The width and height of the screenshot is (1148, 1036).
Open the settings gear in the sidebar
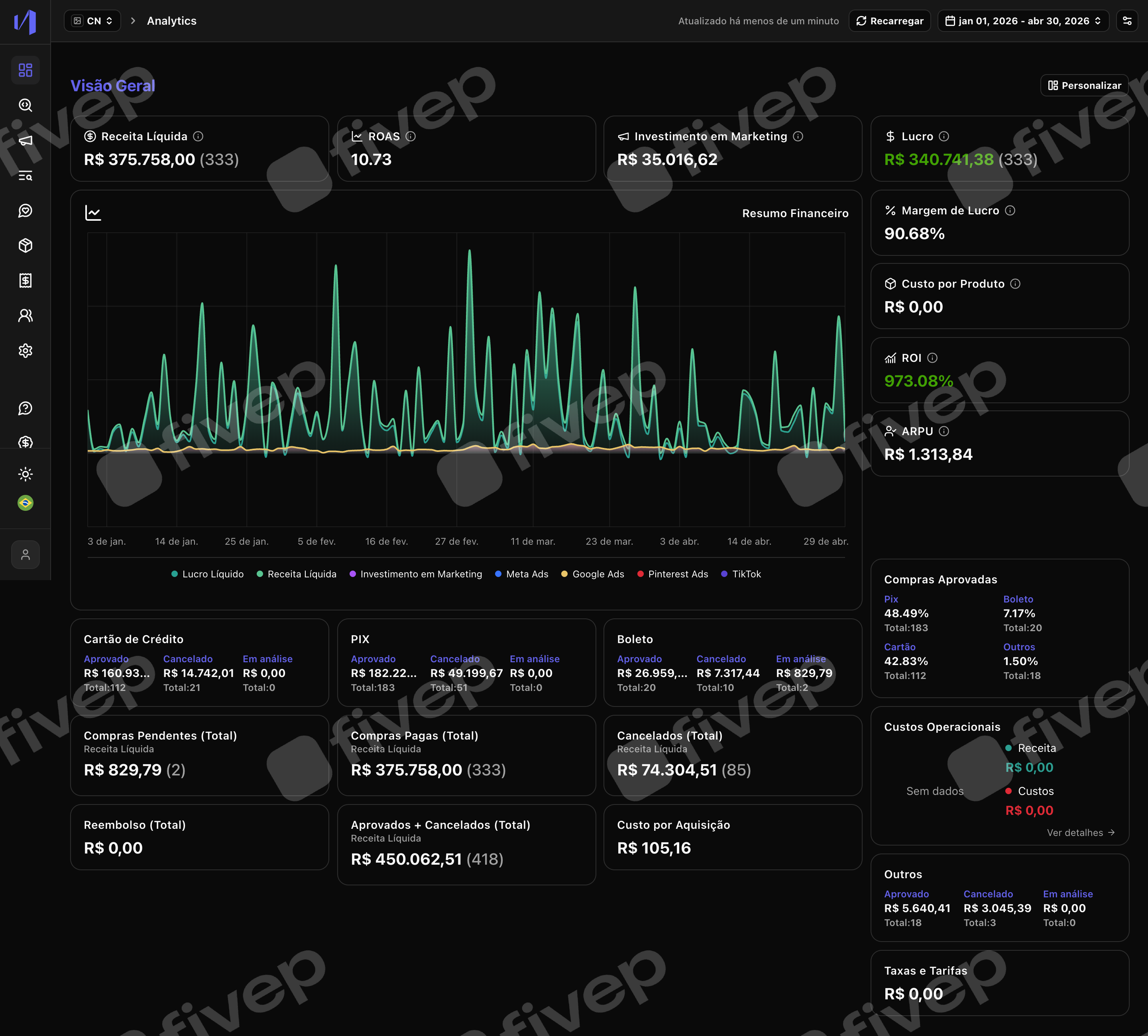click(25, 351)
